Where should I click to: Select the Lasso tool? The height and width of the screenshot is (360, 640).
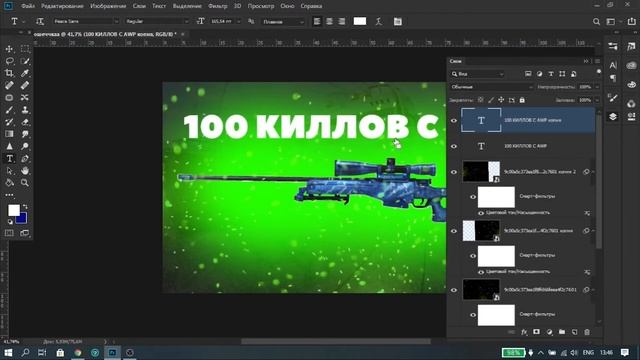coord(9,61)
